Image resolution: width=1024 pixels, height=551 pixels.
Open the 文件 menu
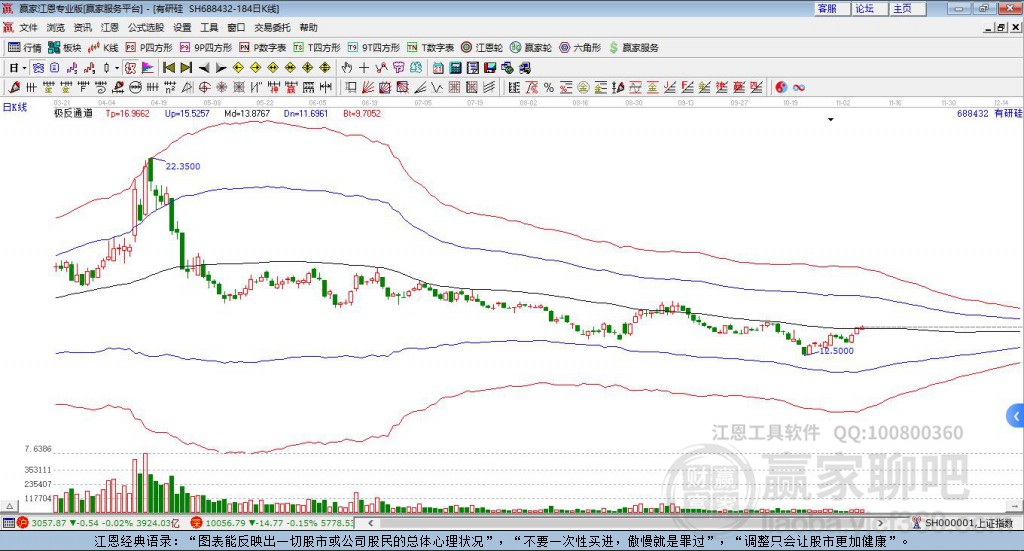coord(28,27)
